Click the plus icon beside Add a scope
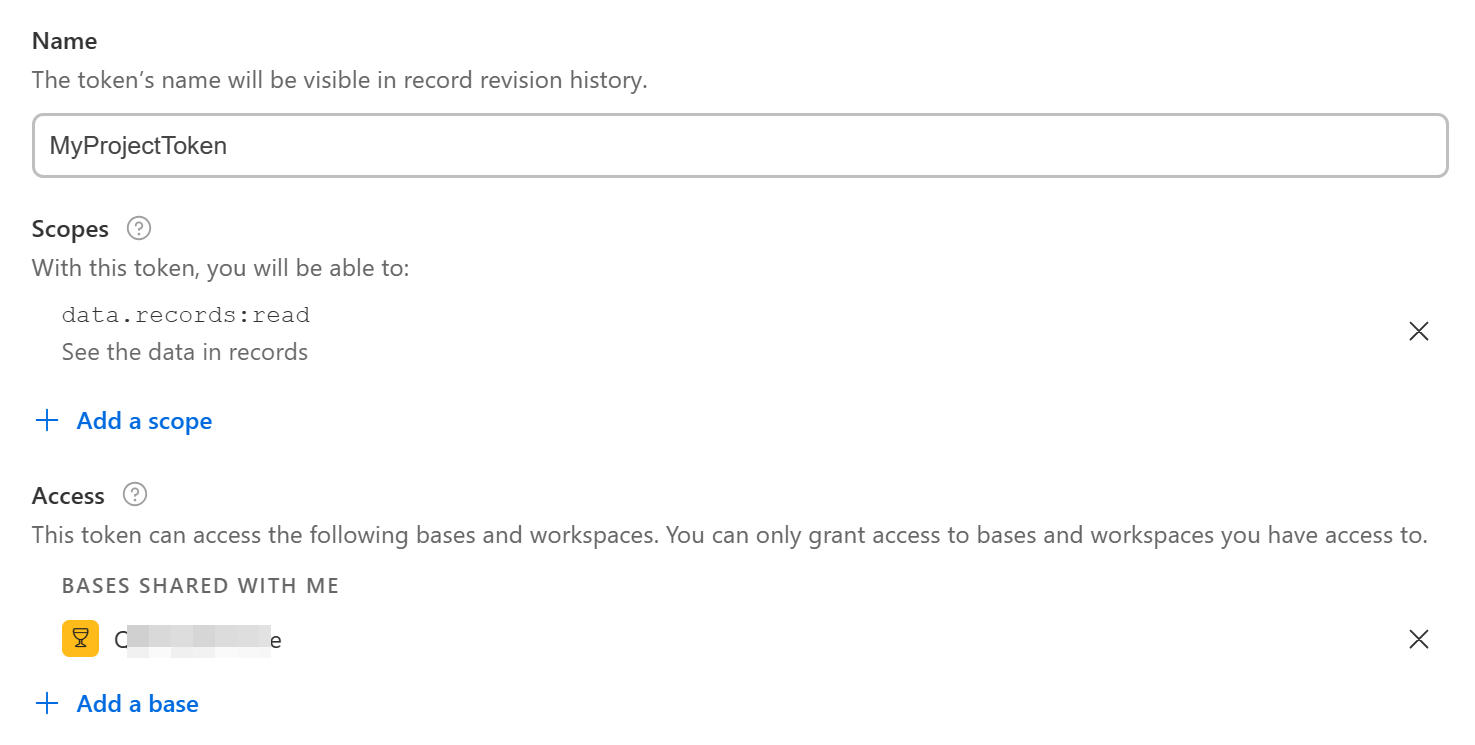This screenshot has width=1475, height=745. (47, 421)
